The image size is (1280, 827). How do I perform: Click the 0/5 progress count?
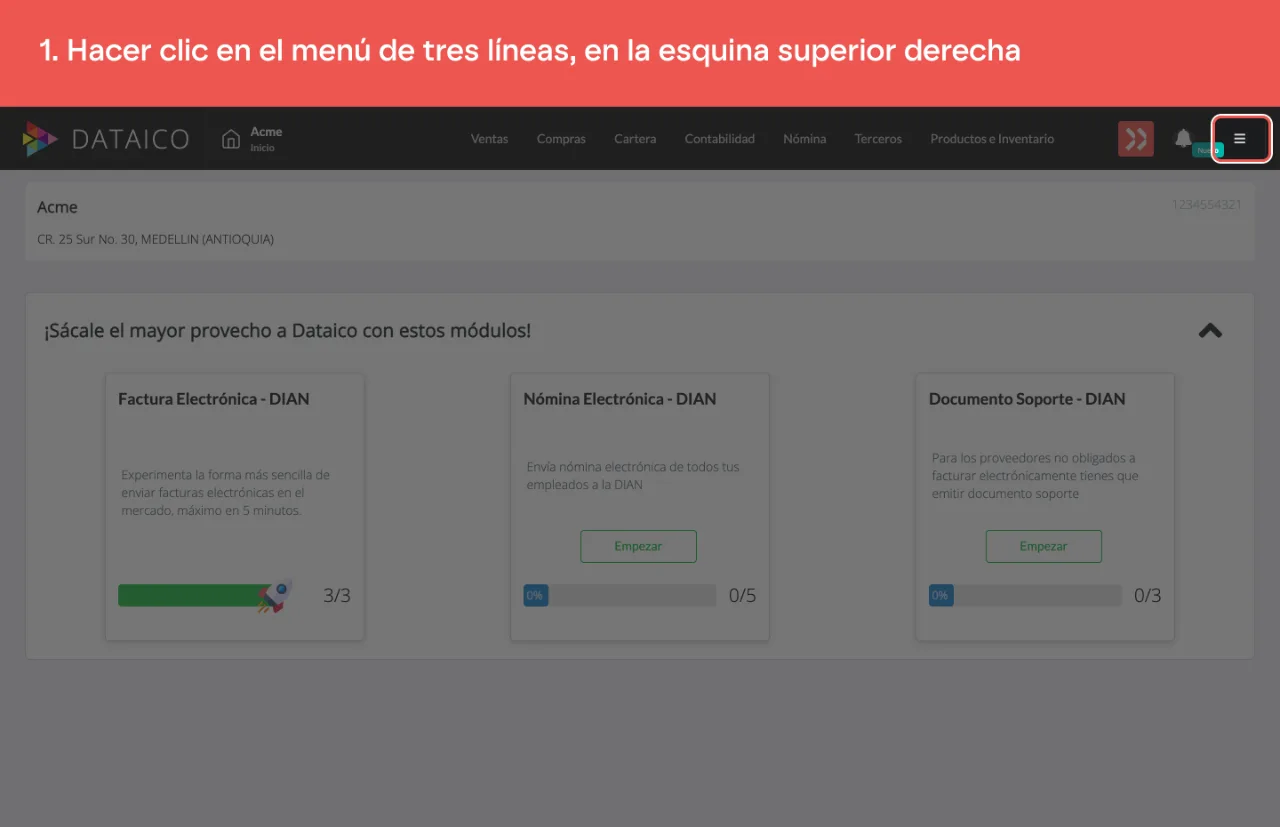point(743,596)
